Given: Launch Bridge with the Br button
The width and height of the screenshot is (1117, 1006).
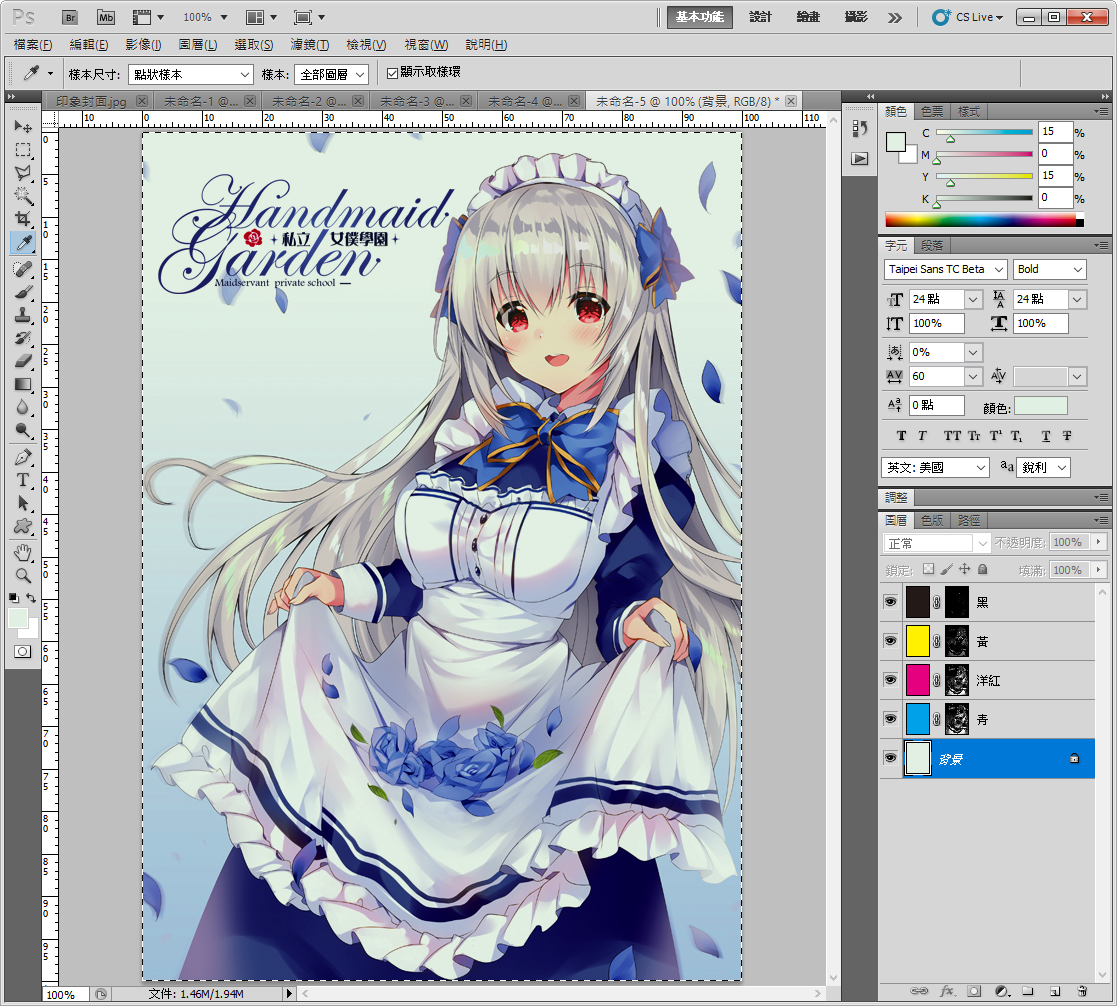Looking at the screenshot, I should [x=70, y=18].
